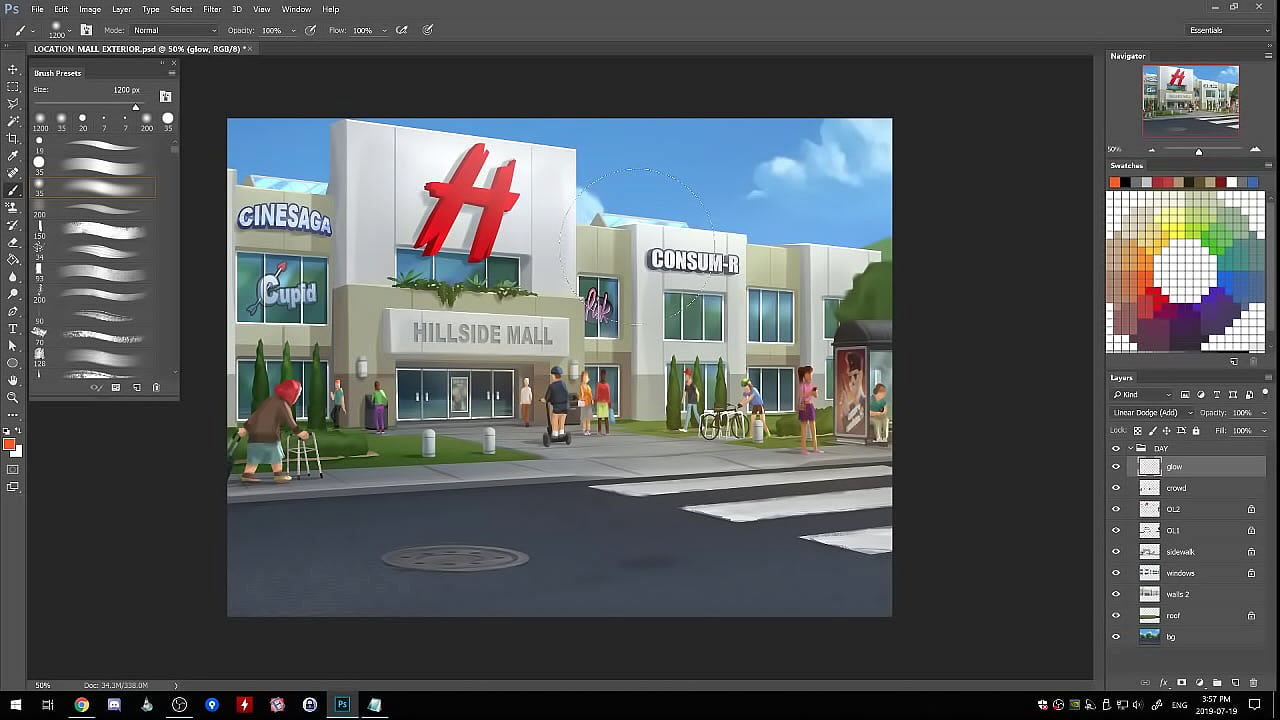Select the Horizontal Type tool

point(13,328)
